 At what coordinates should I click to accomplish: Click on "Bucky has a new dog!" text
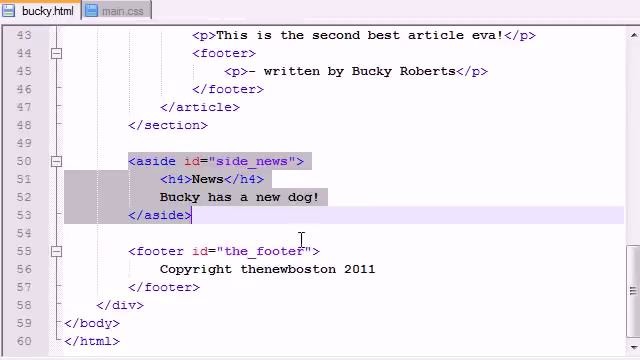[x=239, y=198]
